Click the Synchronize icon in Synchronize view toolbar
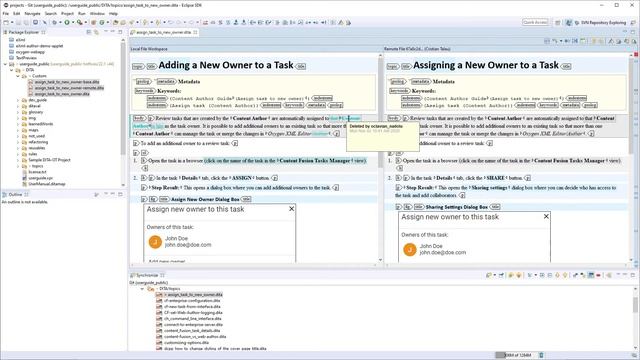The height and width of the screenshot is (360, 640). 489,276
